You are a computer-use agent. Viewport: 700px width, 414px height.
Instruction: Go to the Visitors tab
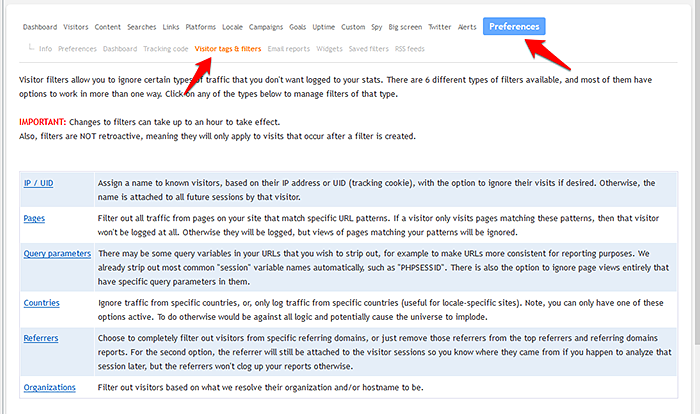coord(76,26)
